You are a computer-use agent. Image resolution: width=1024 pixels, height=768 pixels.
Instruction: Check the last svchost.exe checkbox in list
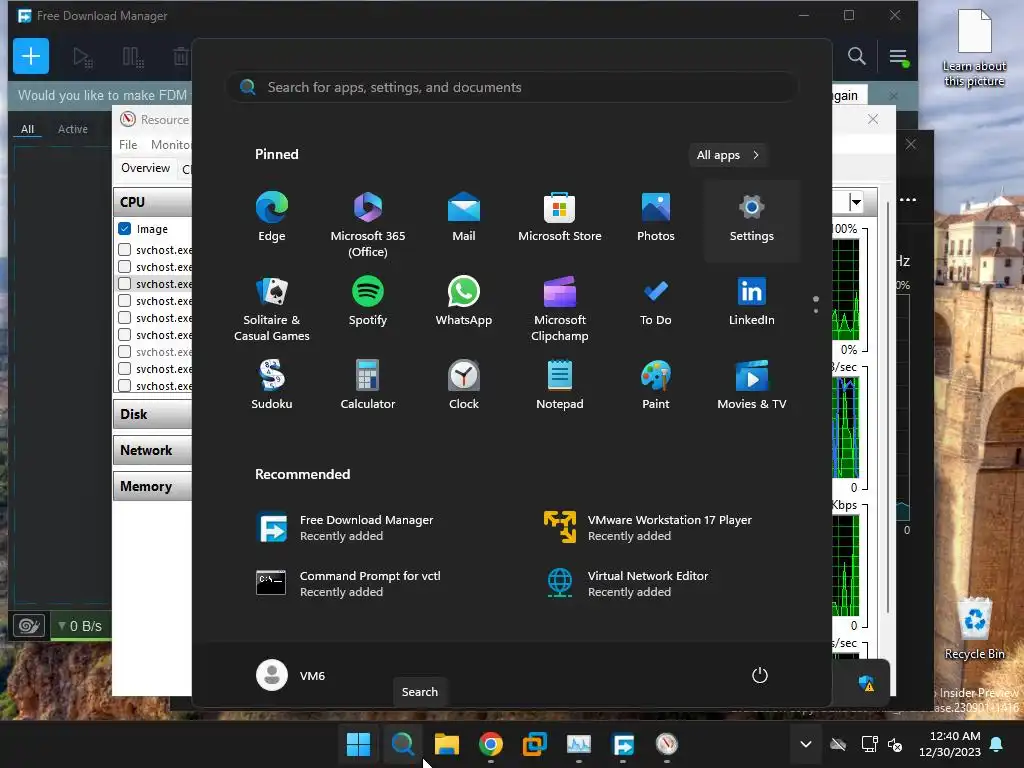(124, 385)
